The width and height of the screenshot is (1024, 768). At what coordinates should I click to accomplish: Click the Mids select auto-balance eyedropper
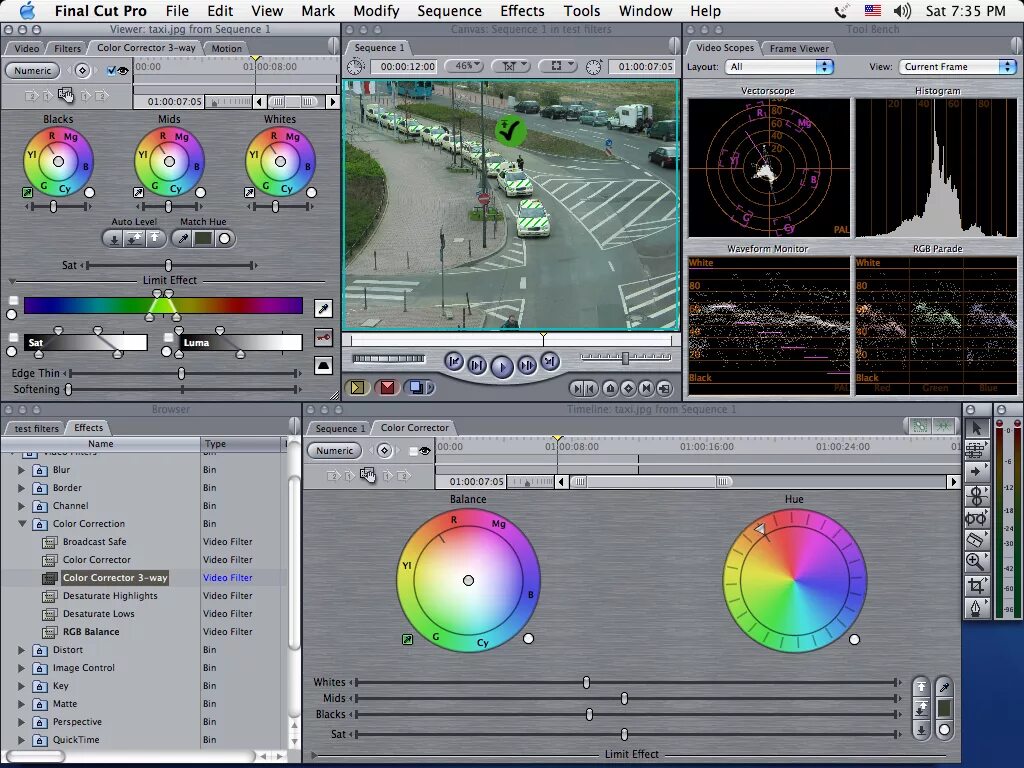(138, 192)
